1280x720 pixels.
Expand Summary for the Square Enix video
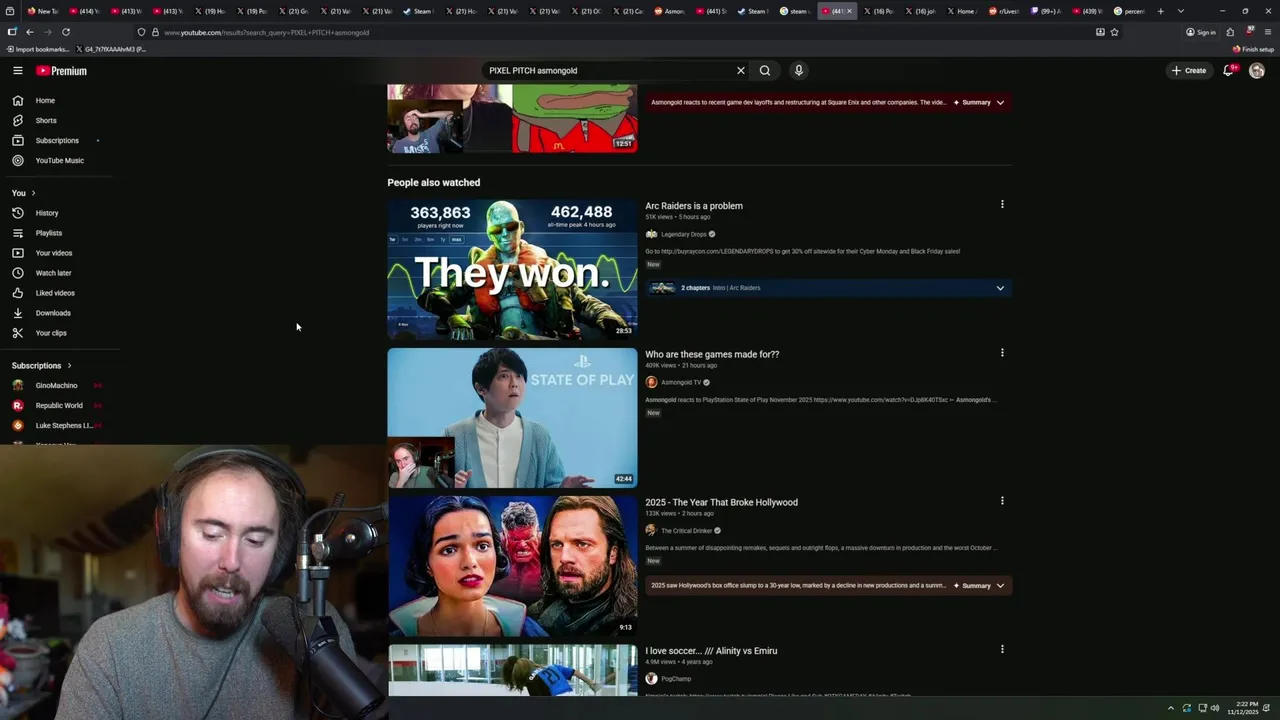(979, 102)
